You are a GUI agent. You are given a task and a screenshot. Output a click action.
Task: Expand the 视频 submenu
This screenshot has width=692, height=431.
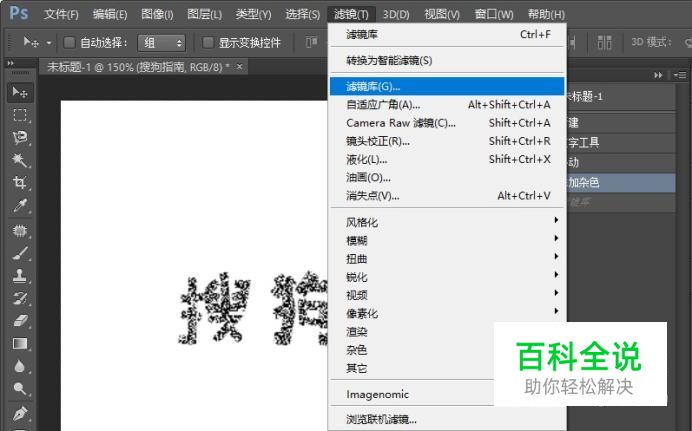pos(447,295)
